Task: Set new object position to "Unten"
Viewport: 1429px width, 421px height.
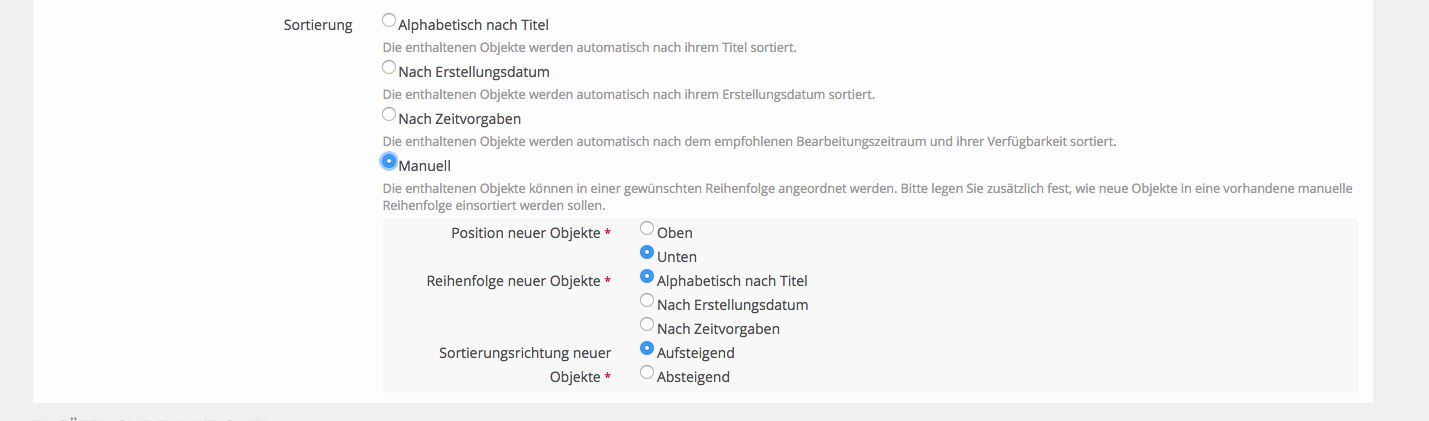Action: click(x=647, y=253)
